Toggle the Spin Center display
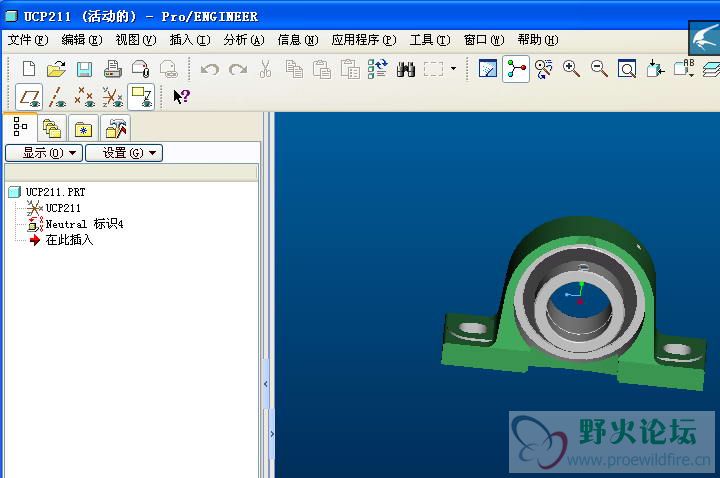This screenshot has height=478, width=720. pos(516,69)
